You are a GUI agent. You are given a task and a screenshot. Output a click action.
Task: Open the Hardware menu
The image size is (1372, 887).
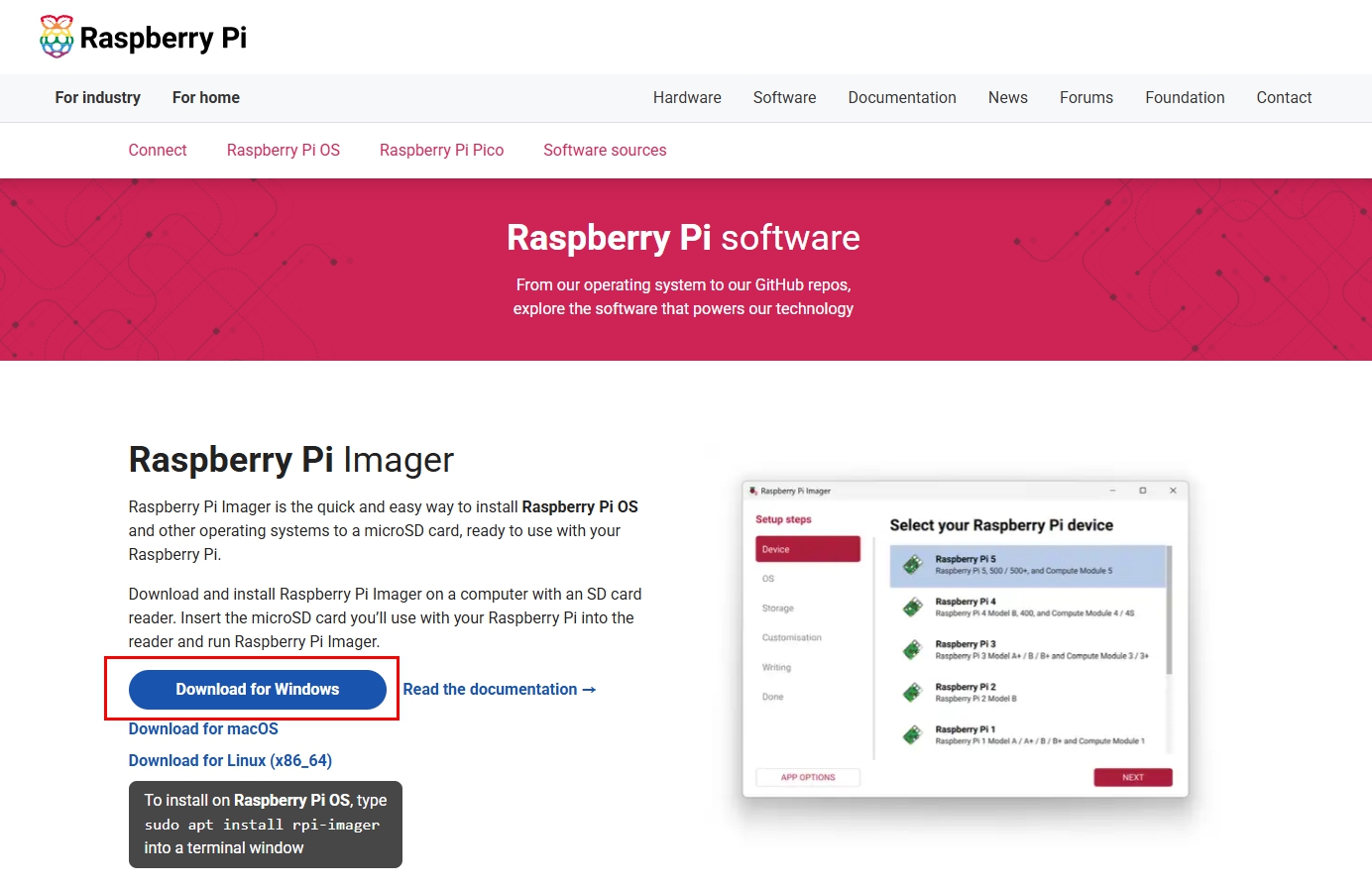point(687,97)
